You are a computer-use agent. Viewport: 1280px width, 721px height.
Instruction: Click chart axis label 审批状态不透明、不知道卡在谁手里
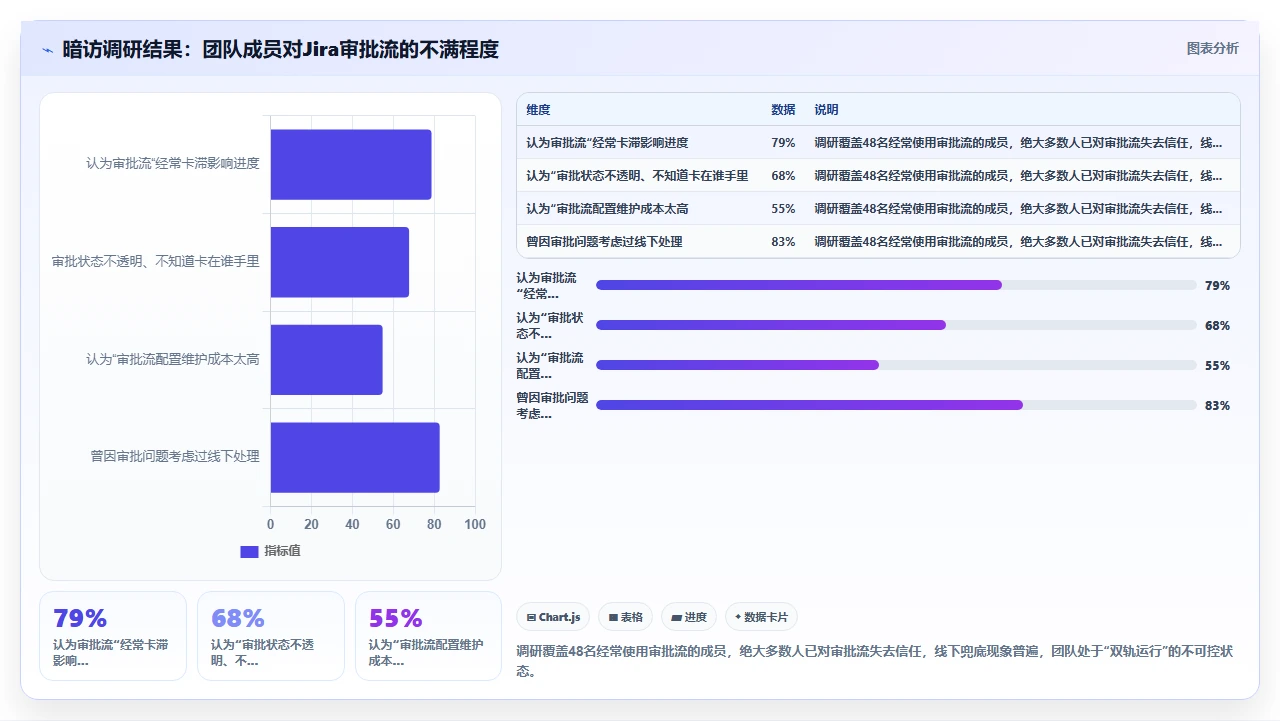pos(156,262)
